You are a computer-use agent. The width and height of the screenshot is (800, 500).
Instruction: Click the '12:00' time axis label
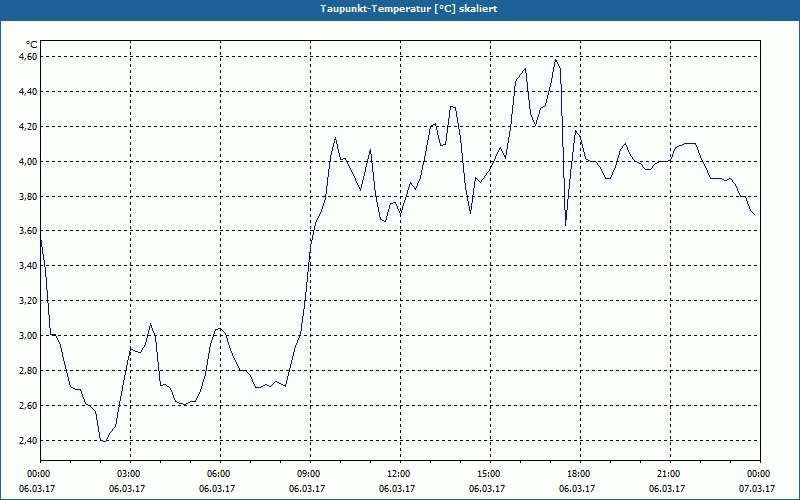397,474
